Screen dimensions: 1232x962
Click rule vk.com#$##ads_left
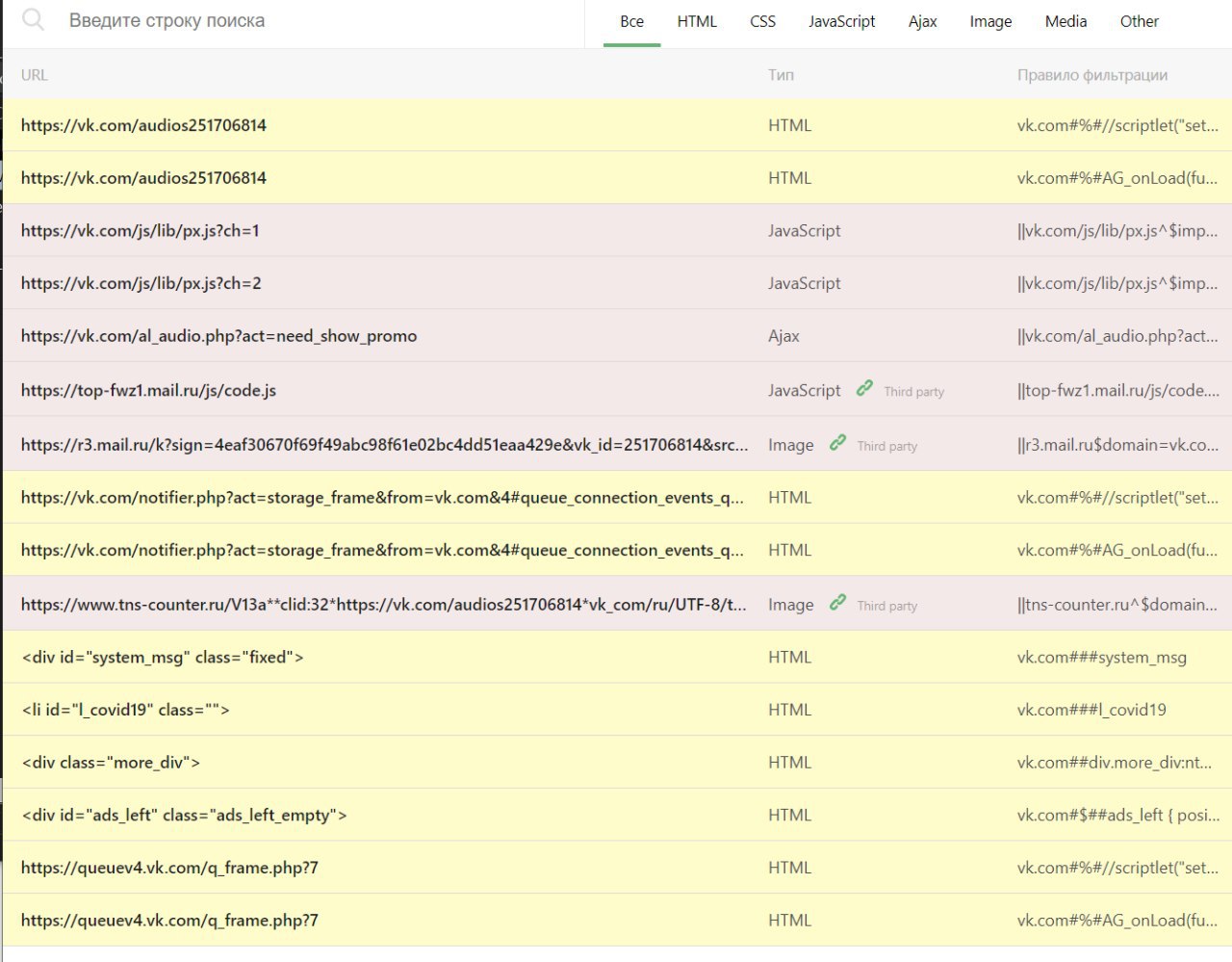pos(1117,816)
